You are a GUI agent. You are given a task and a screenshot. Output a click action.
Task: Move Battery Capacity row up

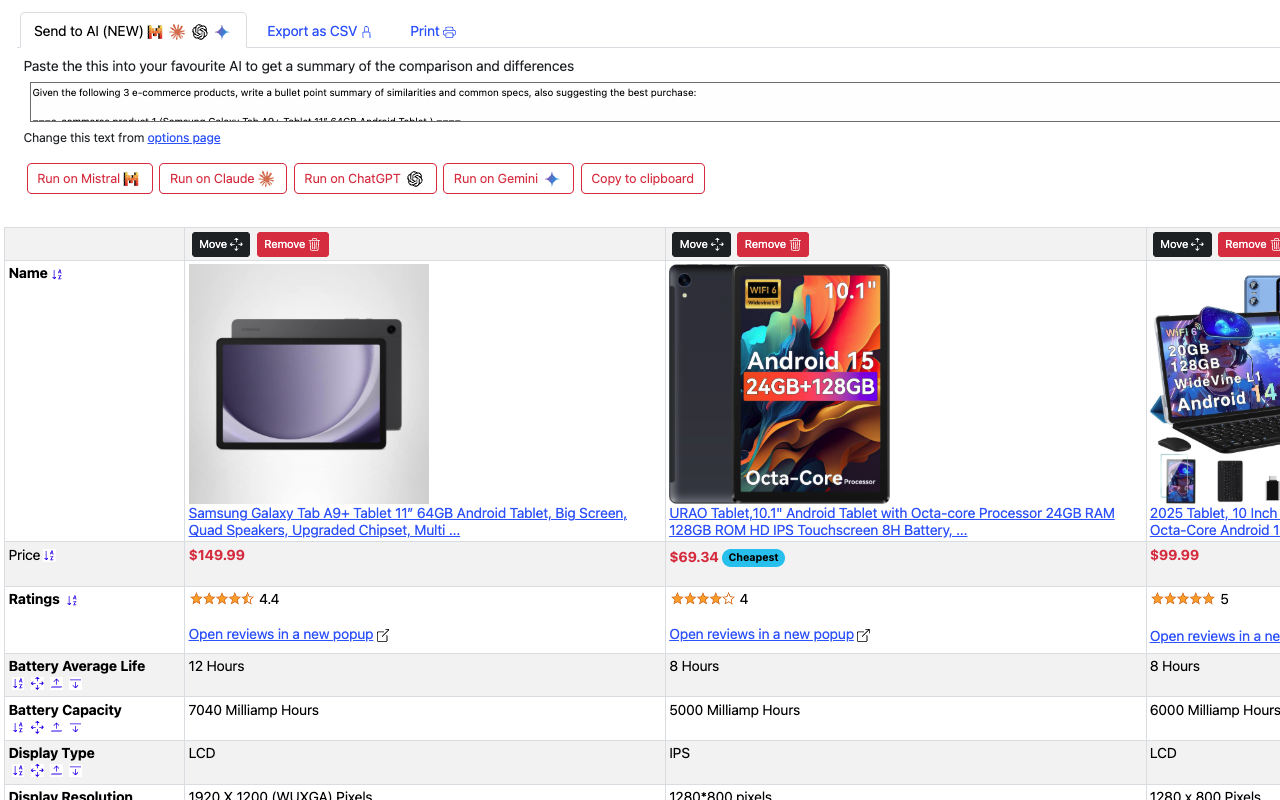click(56, 728)
